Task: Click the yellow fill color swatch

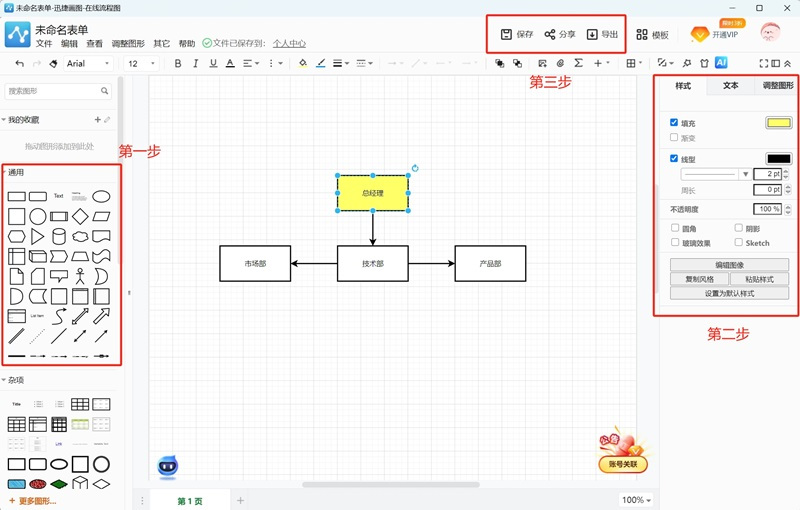Action: point(779,122)
